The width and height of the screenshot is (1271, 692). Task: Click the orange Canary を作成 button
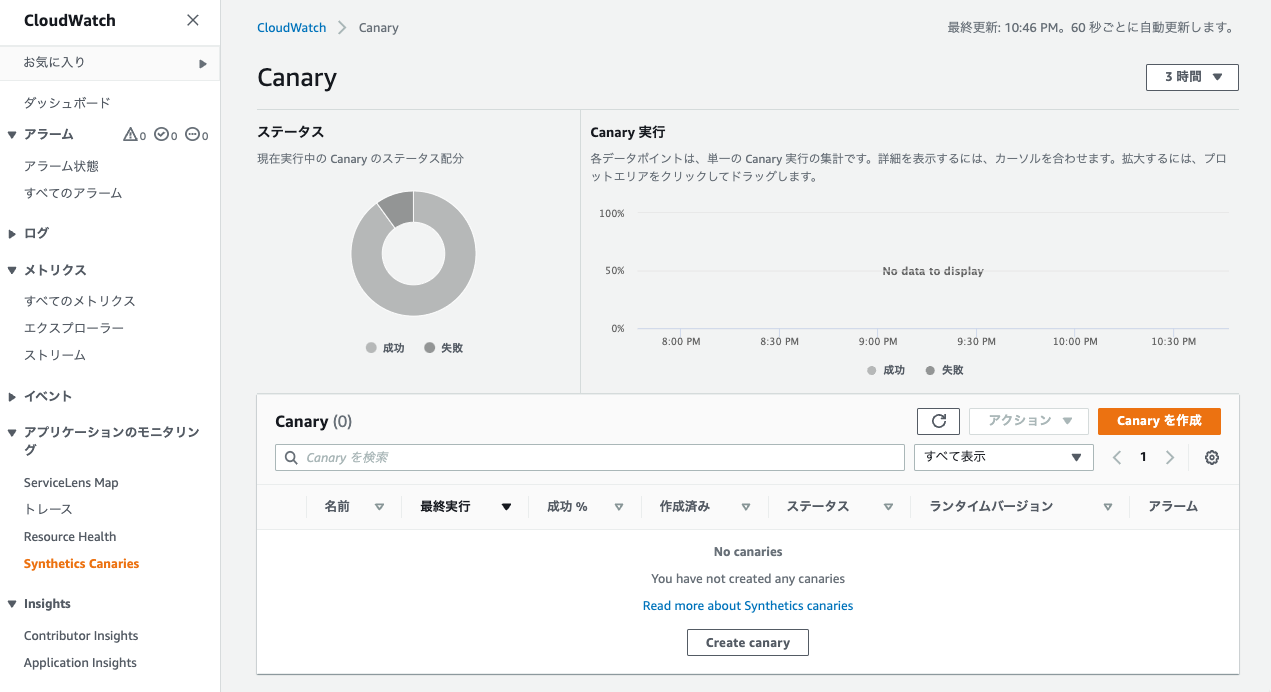(x=1159, y=421)
